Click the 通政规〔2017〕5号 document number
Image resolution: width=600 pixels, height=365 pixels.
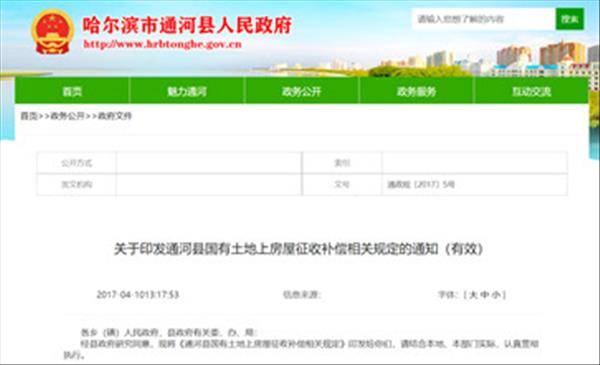pos(421,184)
